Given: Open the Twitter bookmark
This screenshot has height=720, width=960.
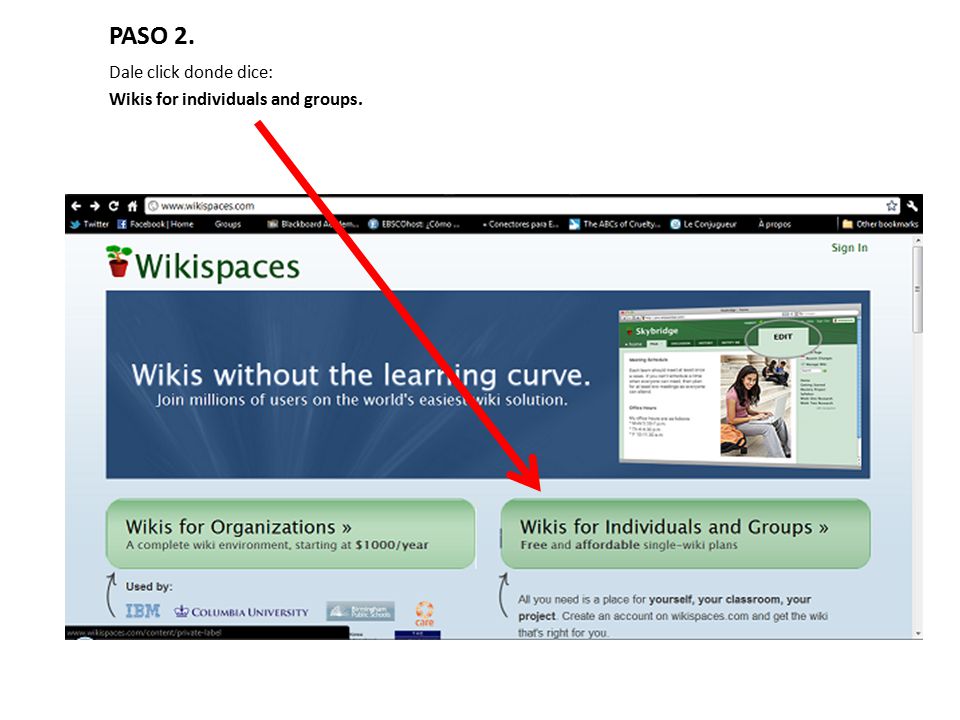Looking at the screenshot, I should 89,224.
